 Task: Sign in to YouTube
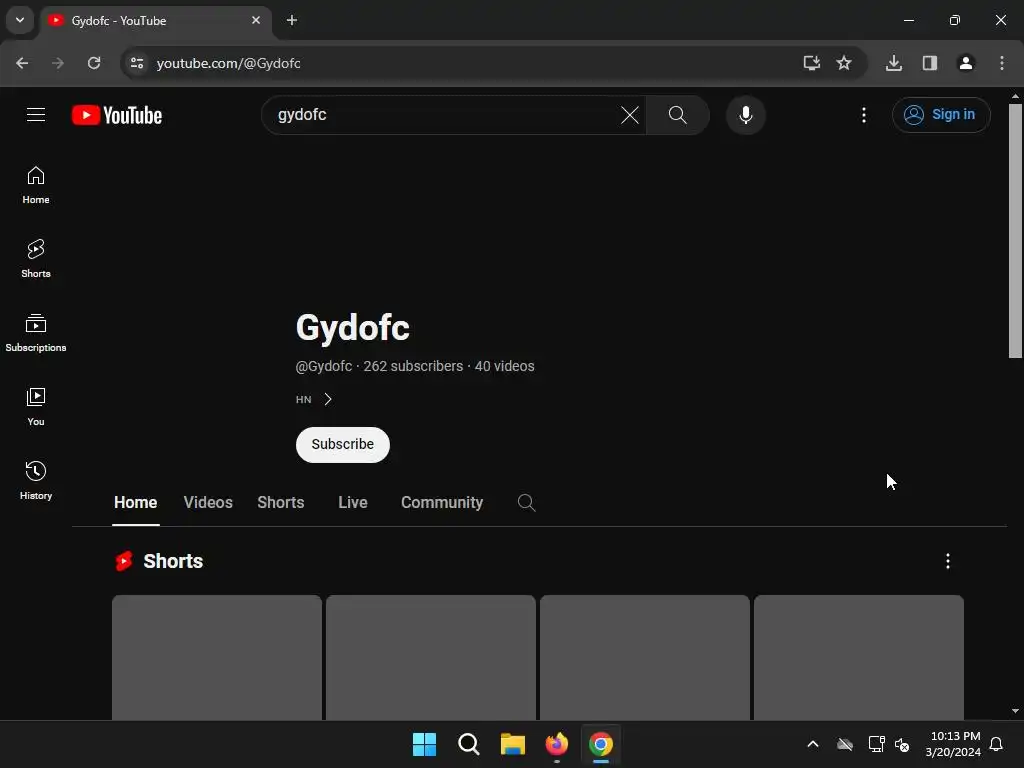point(941,115)
